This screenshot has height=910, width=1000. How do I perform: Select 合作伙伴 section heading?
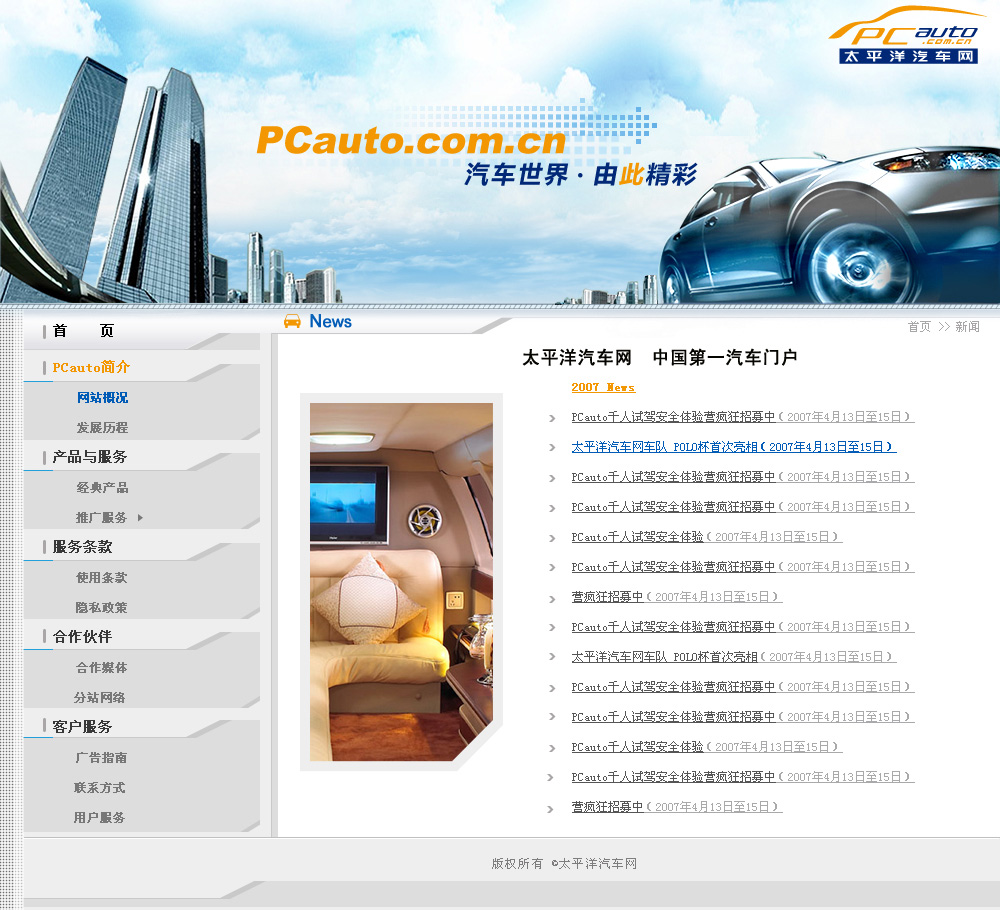82,637
